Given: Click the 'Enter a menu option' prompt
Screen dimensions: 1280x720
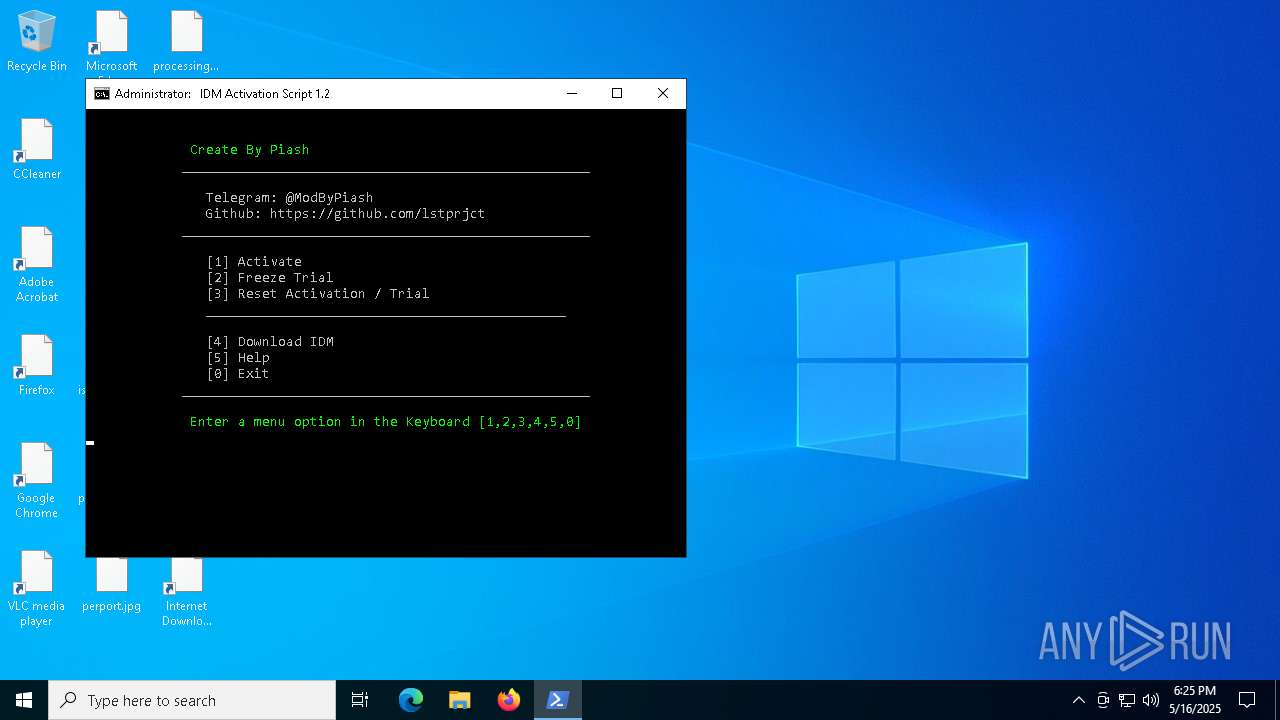Looking at the screenshot, I should click(386, 422).
